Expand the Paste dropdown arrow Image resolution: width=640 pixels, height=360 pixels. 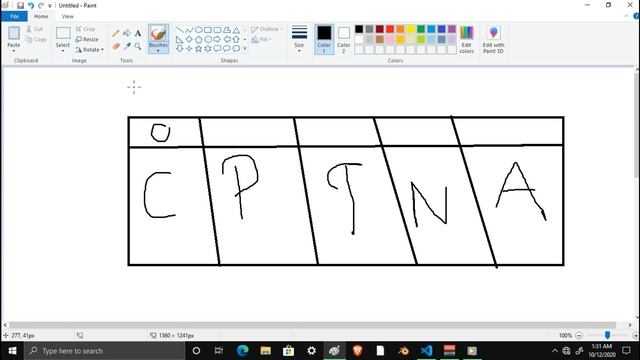coord(14,51)
